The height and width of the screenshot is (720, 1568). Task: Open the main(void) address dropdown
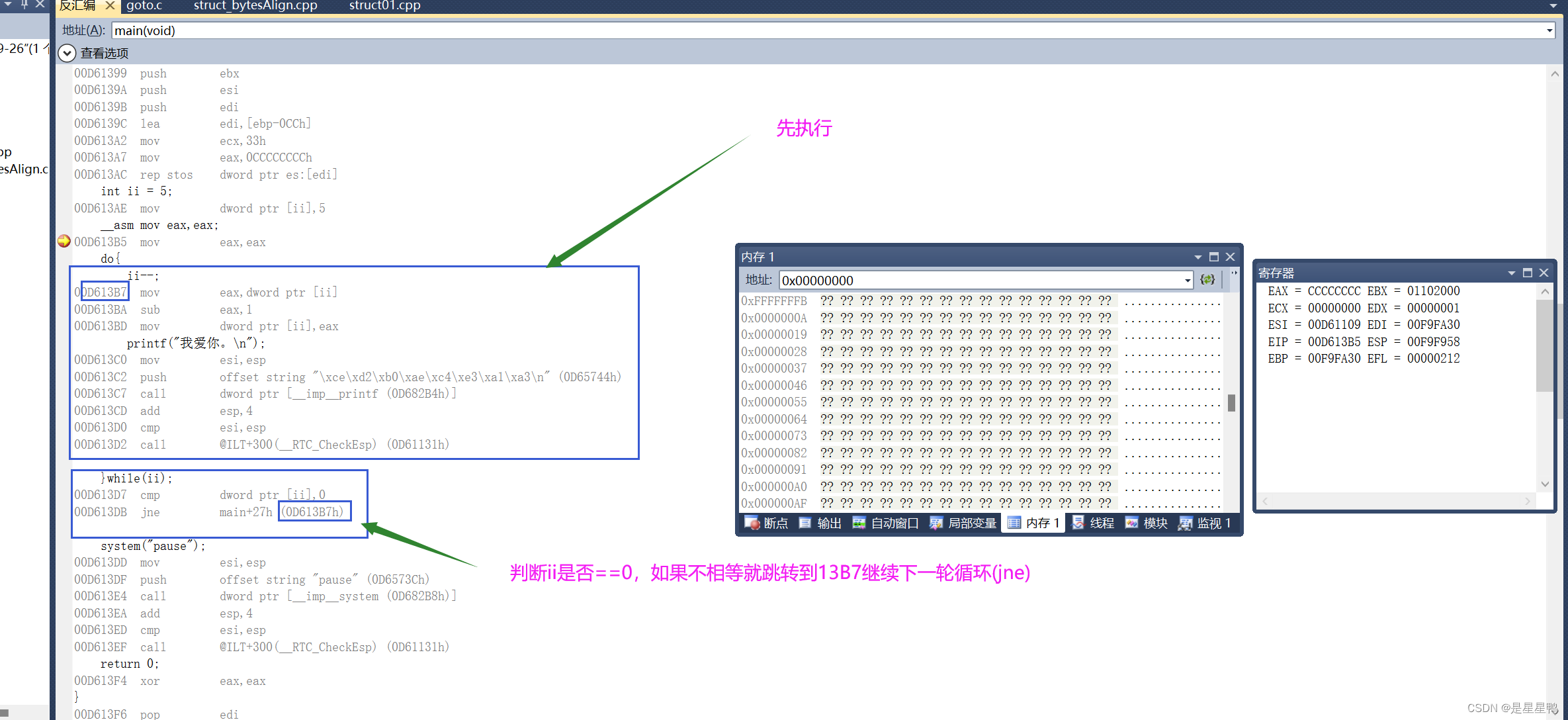coord(1549,30)
